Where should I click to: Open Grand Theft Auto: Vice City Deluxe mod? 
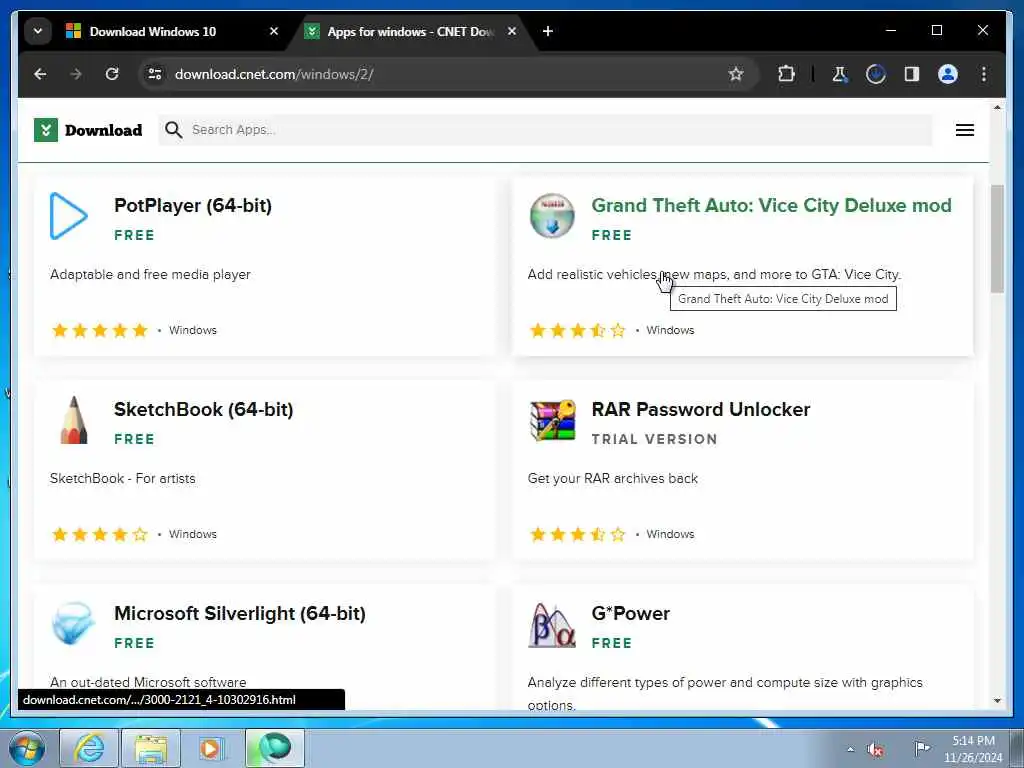(x=771, y=205)
